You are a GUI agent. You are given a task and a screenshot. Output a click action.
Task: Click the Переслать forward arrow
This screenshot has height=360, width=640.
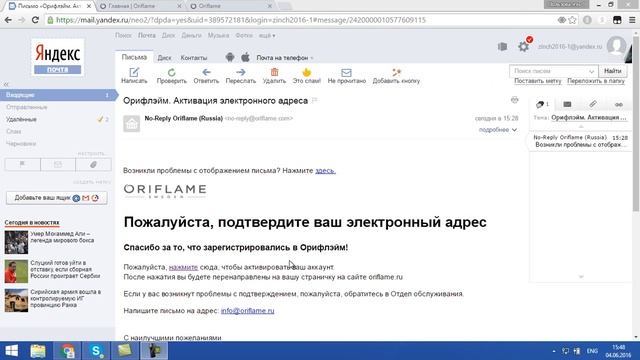240,72
